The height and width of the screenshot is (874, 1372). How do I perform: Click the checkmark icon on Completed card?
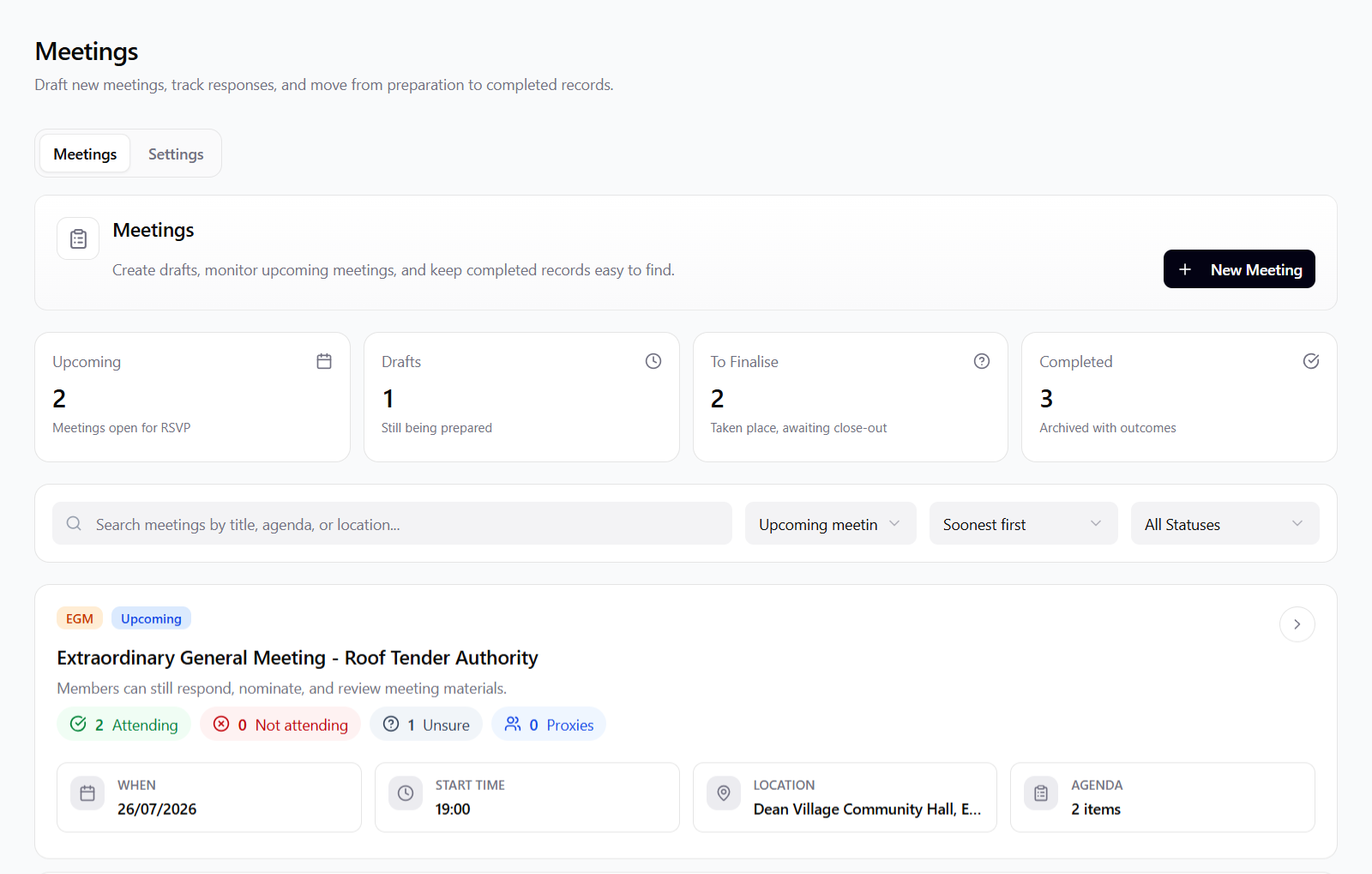coord(1311,361)
